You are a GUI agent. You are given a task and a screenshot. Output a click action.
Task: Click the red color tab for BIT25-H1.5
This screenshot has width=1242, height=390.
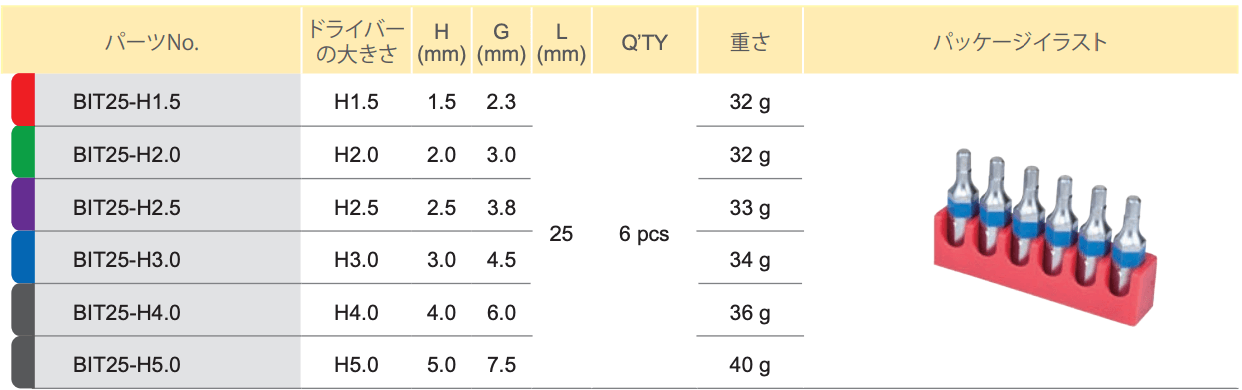pos(24,99)
